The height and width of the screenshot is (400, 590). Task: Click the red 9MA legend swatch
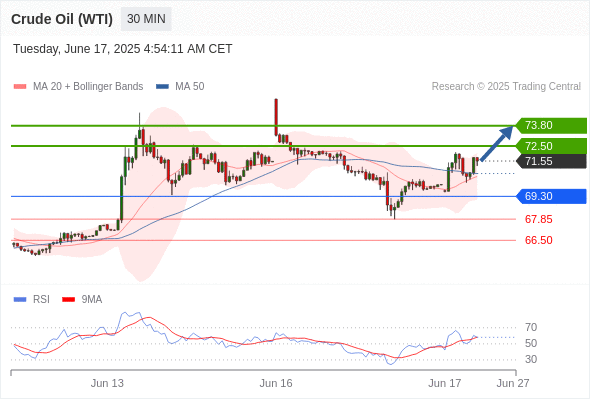tap(68, 300)
